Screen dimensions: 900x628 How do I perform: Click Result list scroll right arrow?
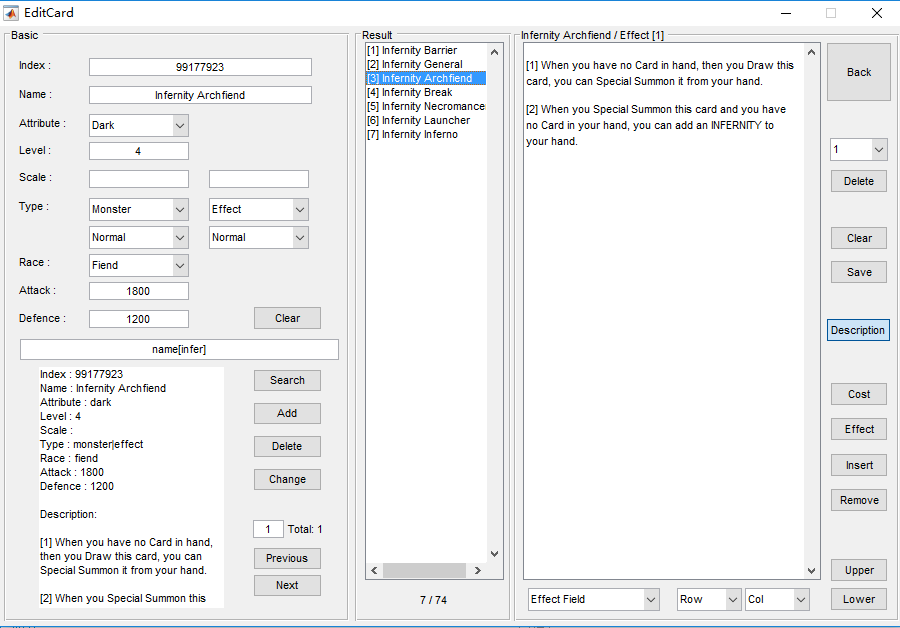tap(478, 571)
